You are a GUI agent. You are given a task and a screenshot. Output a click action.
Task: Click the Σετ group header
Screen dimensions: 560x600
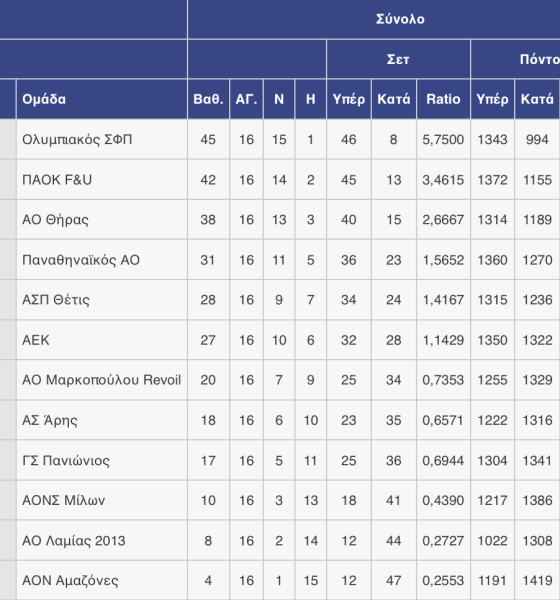(398, 59)
